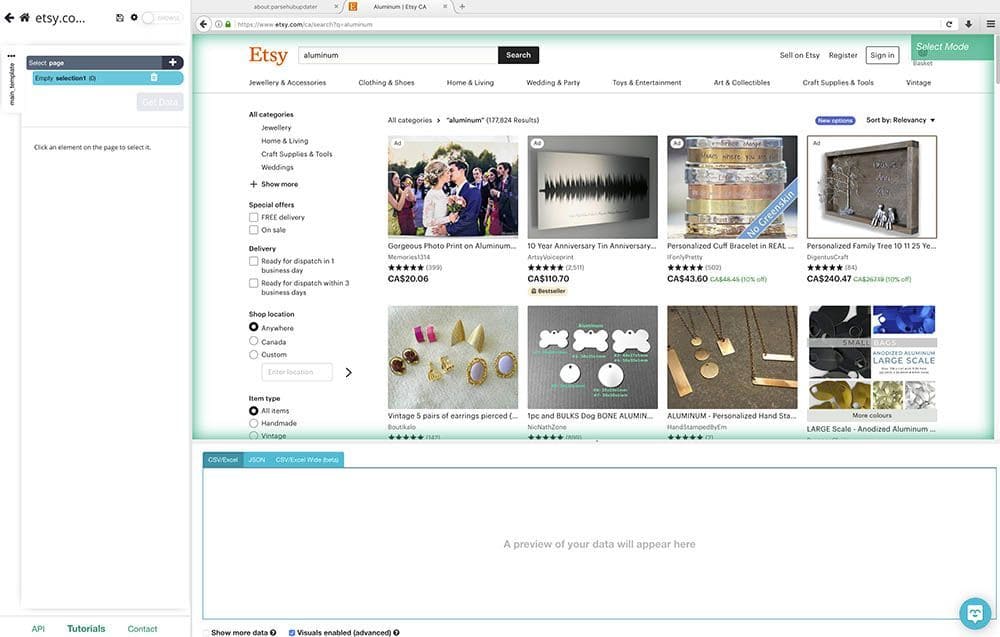Switch to the JSON preview tab
The height and width of the screenshot is (637, 1000).
pos(256,460)
